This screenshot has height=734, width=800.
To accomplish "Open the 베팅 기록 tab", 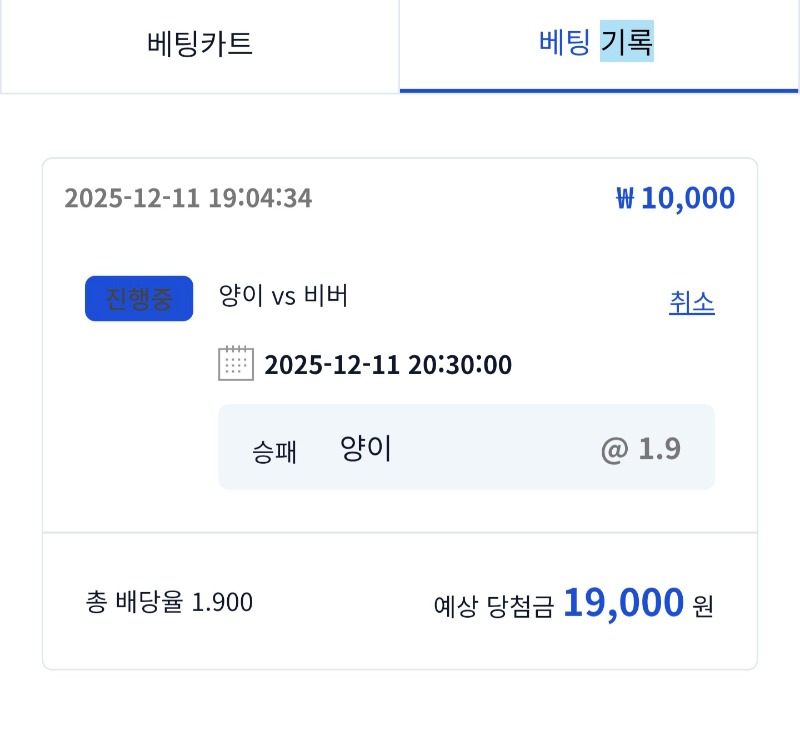I will [x=598, y=44].
